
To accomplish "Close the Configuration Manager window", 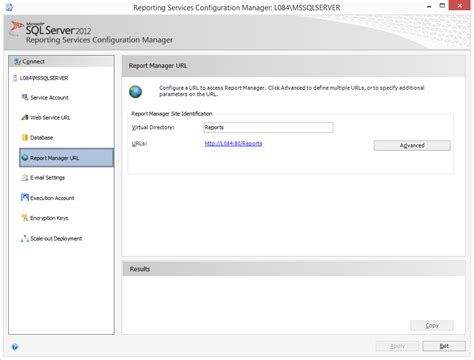I will click(460, 5).
